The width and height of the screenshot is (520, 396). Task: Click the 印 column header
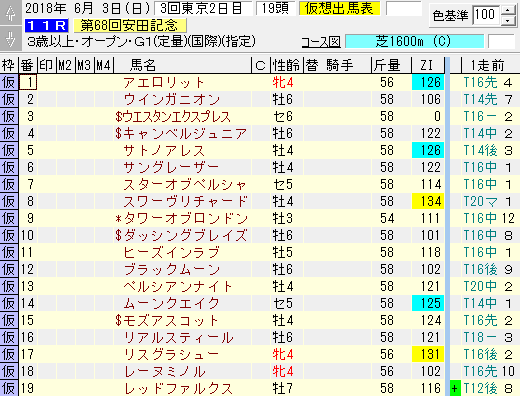[x=47, y=65]
